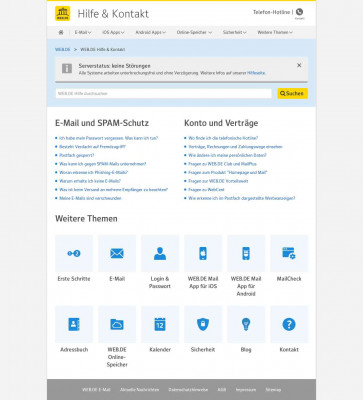Open WEB.DE Mail App für Android tile
The image size is (363, 400).
[x=246, y=253]
